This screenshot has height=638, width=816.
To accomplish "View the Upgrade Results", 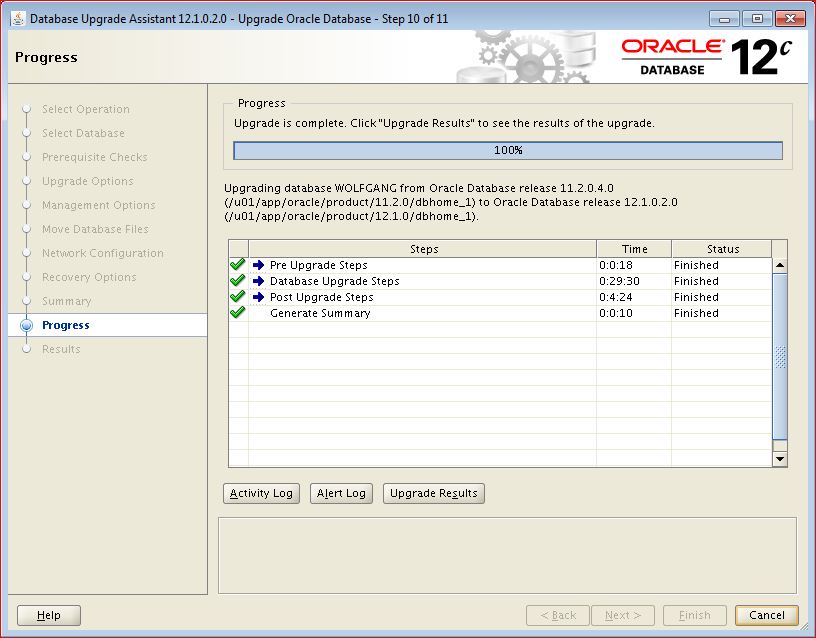I will (434, 493).
